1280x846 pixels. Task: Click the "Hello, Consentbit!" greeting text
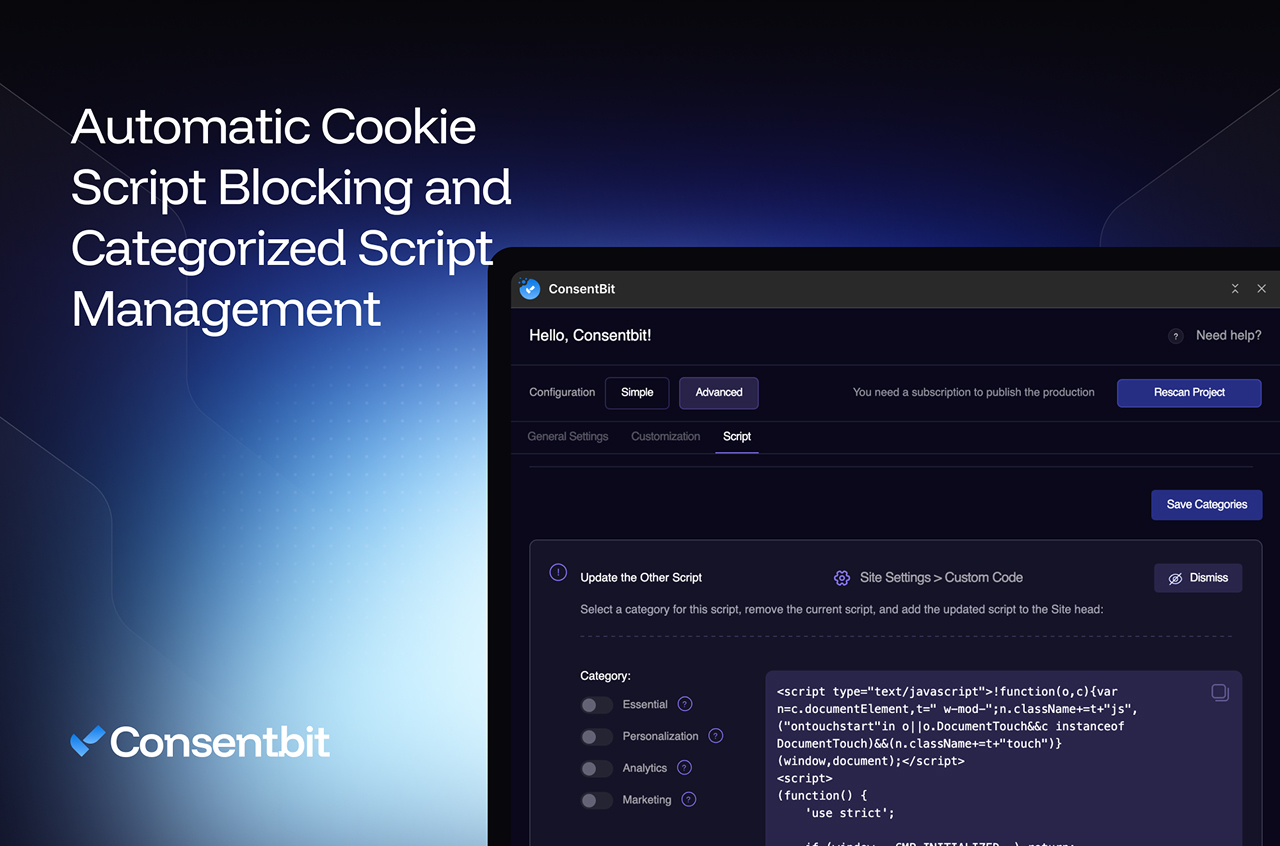point(590,335)
